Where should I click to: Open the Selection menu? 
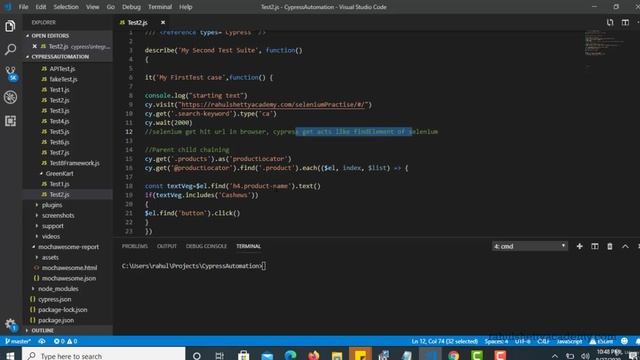pos(66,7)
